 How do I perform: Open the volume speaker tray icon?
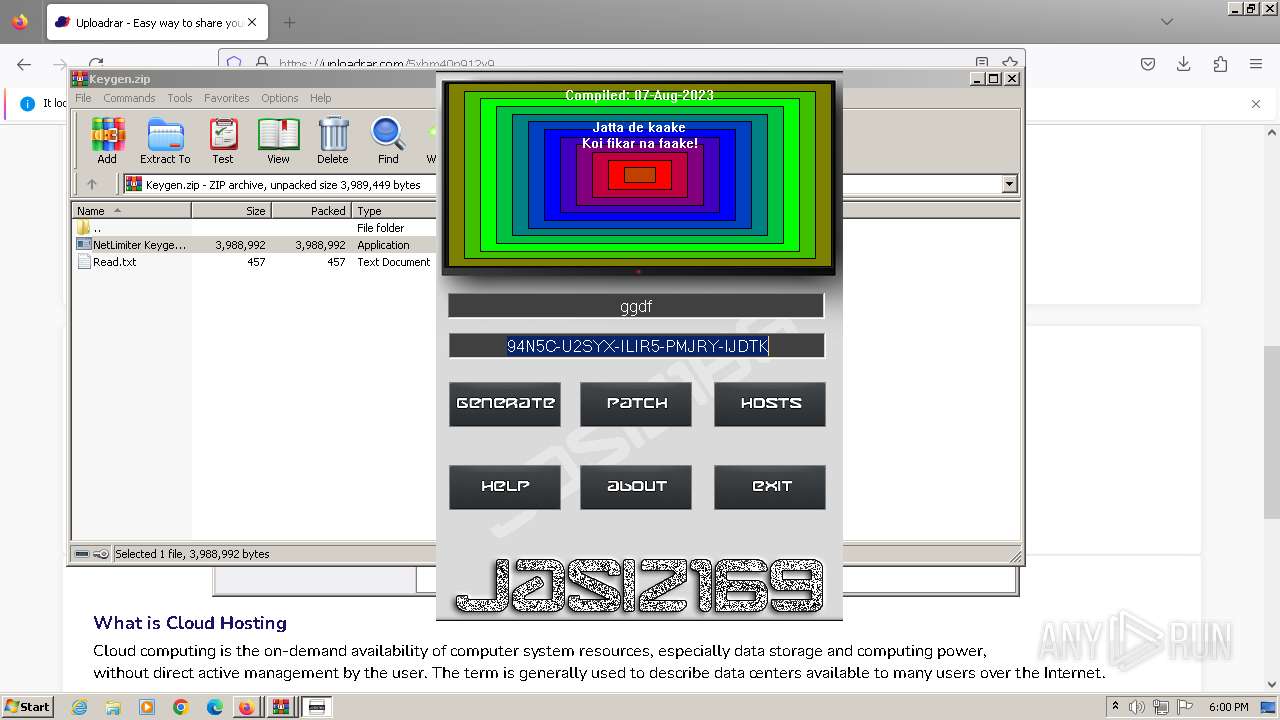click(x=1137, y=707)
